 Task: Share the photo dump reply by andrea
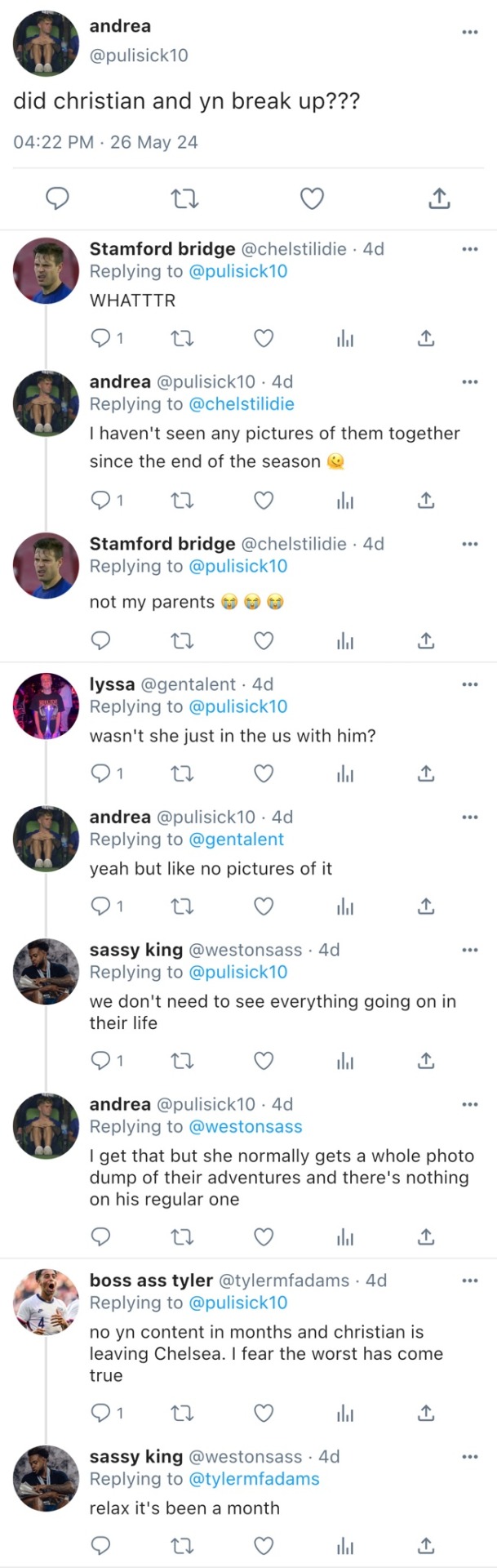tap(426, 1237)
